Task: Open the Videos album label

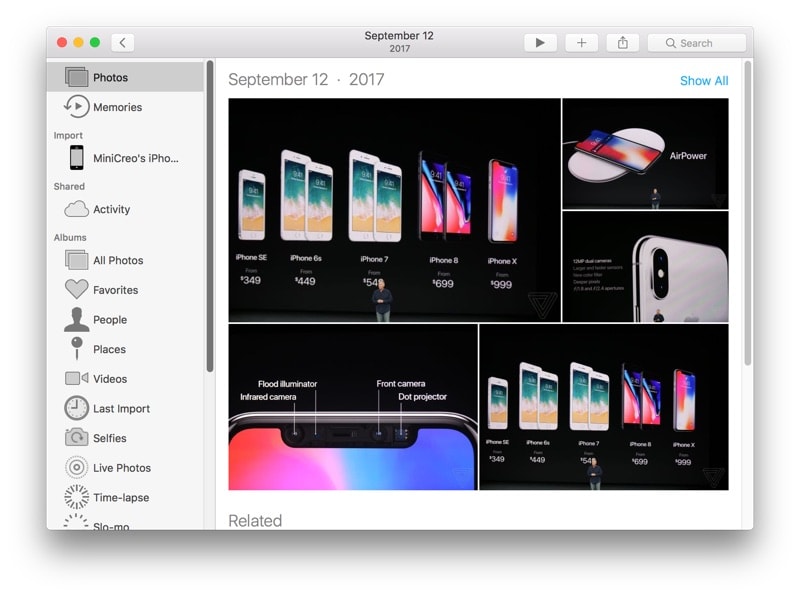Action: [x=110, y=379]
